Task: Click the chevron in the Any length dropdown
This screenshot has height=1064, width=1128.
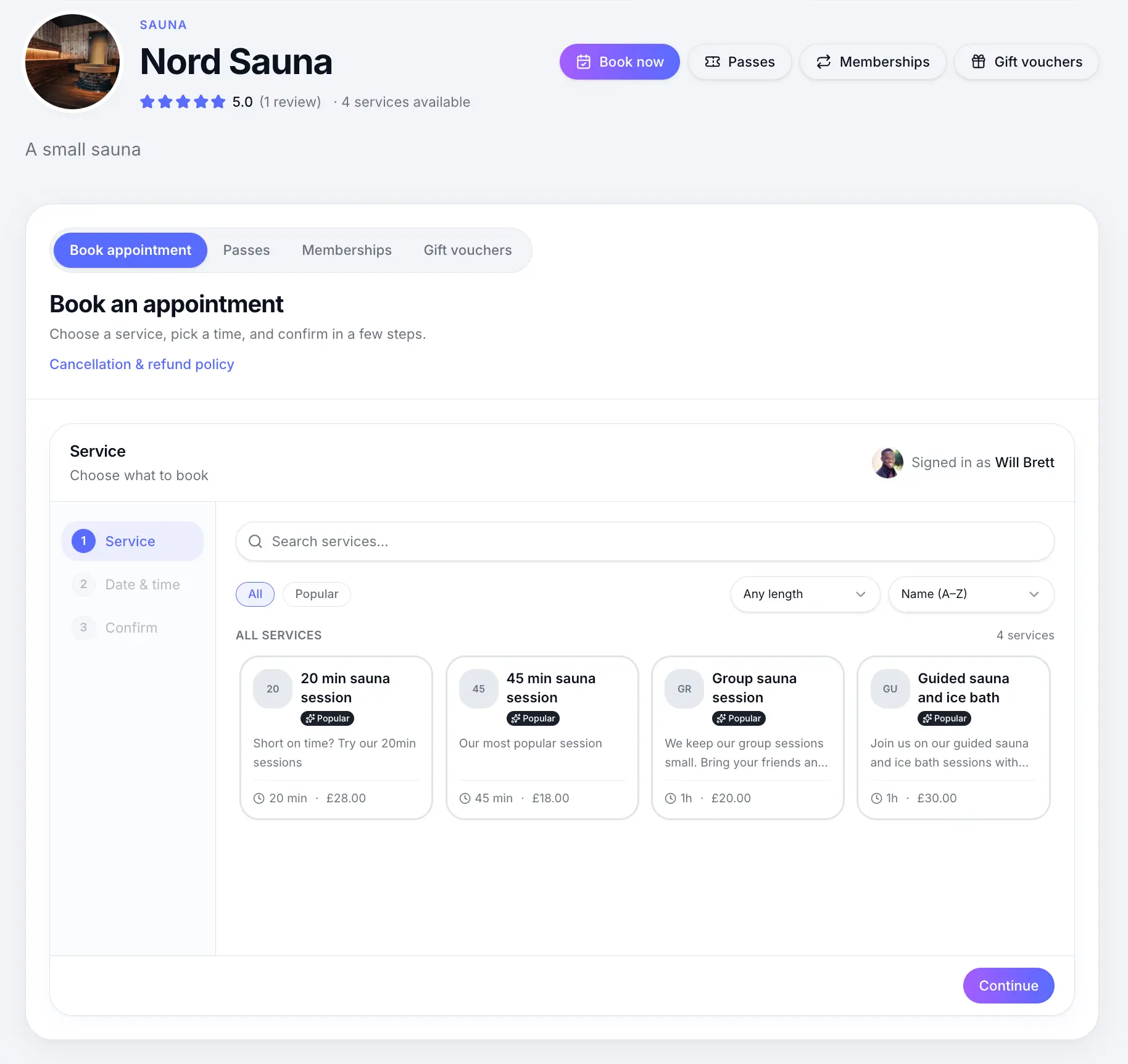Action: [x=860, y=594]
